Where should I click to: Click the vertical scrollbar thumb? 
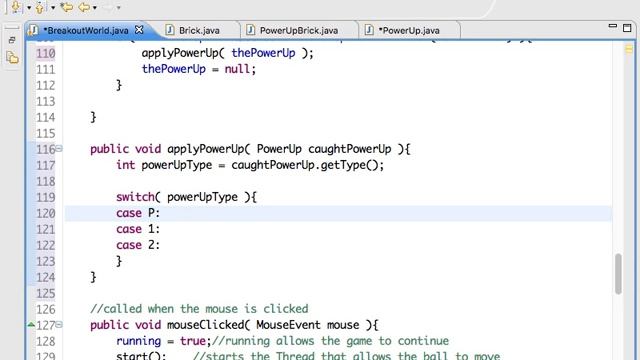pos(618,273)
